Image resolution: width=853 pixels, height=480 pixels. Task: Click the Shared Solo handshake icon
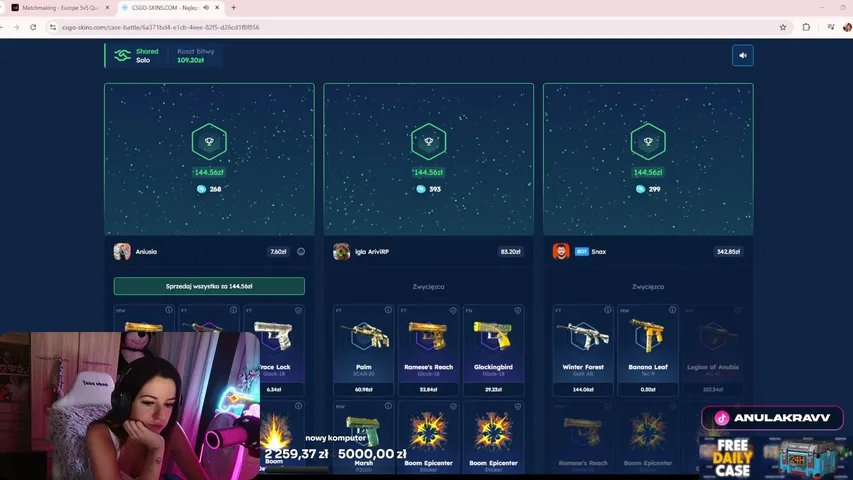122,56
